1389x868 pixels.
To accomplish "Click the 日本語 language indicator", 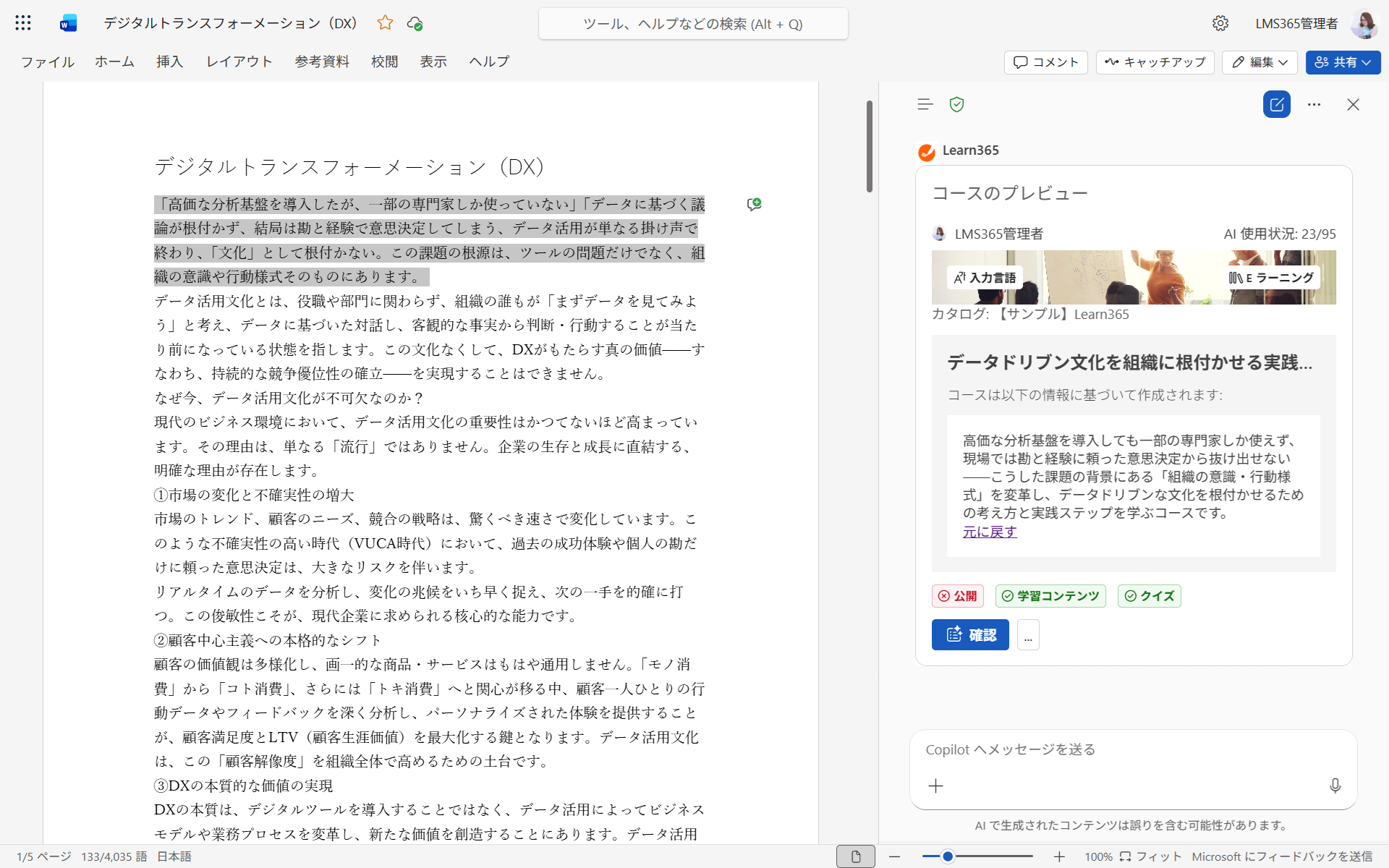I will (174, 856).
